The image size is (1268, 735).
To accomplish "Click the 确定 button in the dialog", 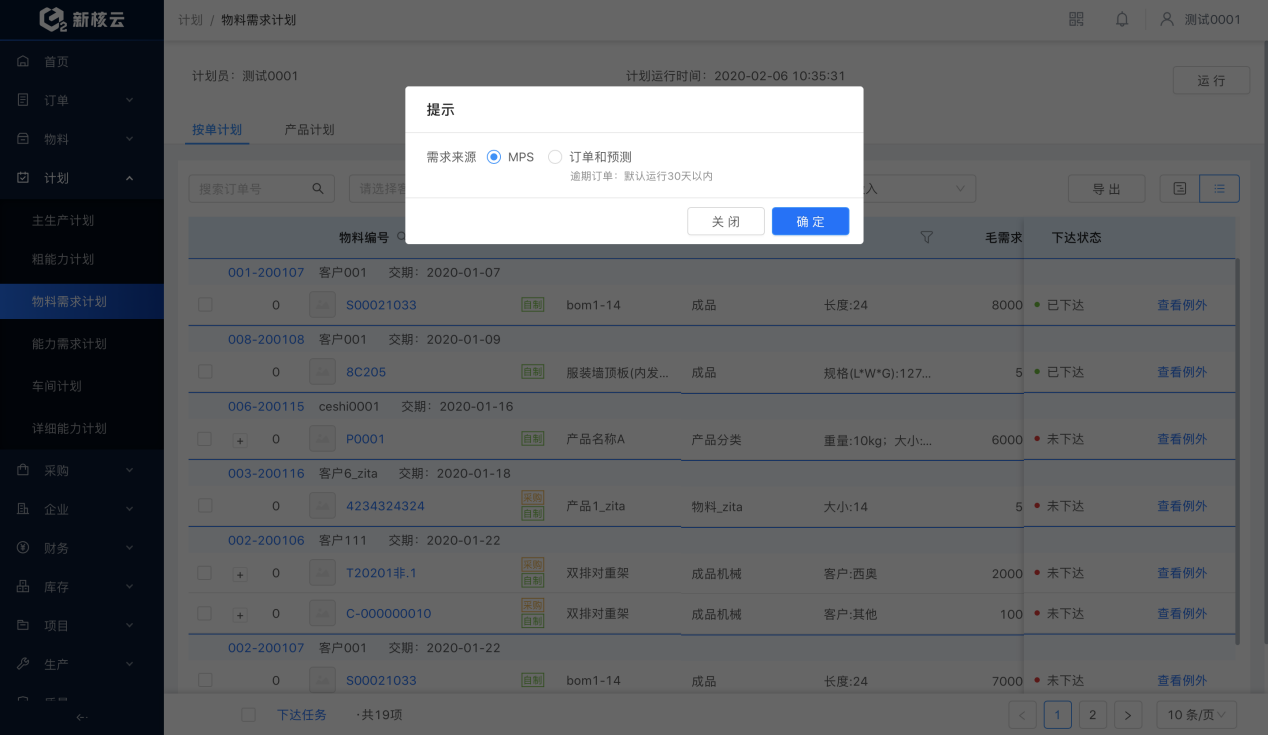I will coord(810,222).
